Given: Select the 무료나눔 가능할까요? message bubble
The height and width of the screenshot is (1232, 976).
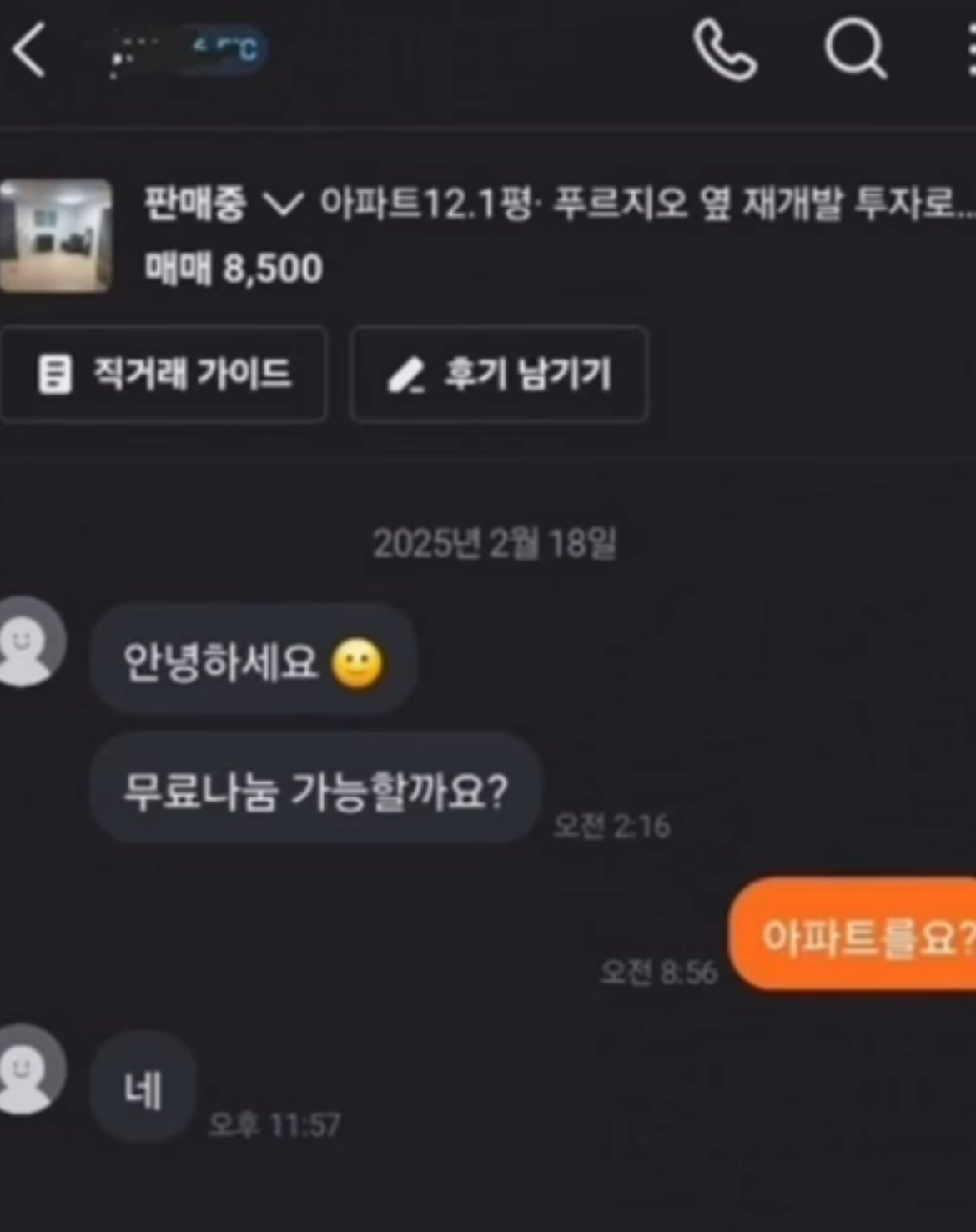Looking at the screenshot, I should click(316, 790).
